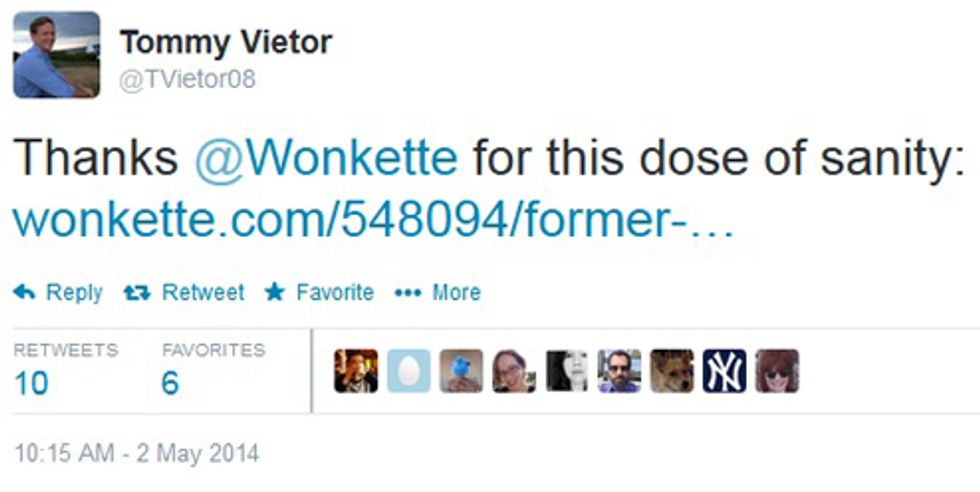Select the NY Yankees logo avatar
This screenshot has width=980, height=492.
tap(724, 371)
